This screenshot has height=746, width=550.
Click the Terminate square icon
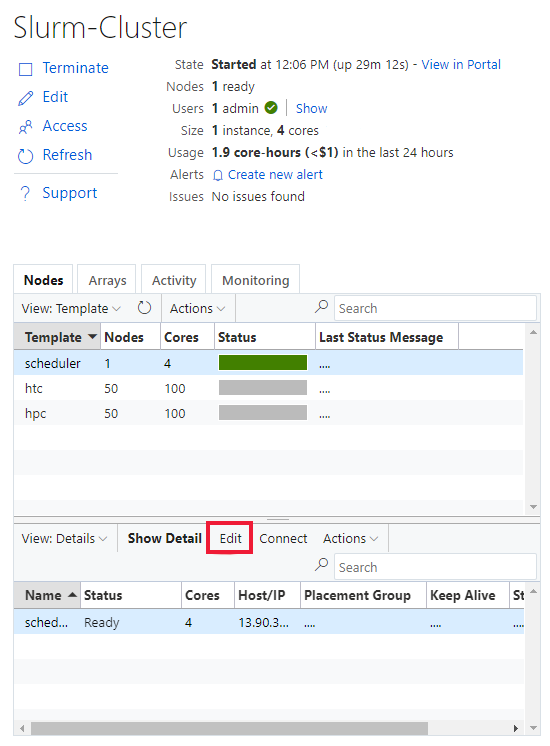[x=25, y=69]
